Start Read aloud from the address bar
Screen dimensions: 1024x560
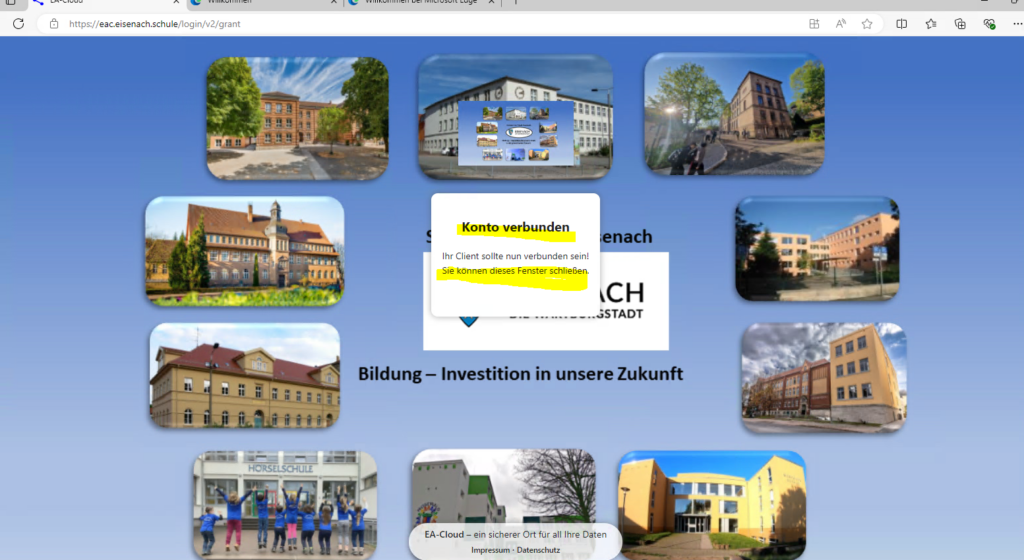point(840,23)
